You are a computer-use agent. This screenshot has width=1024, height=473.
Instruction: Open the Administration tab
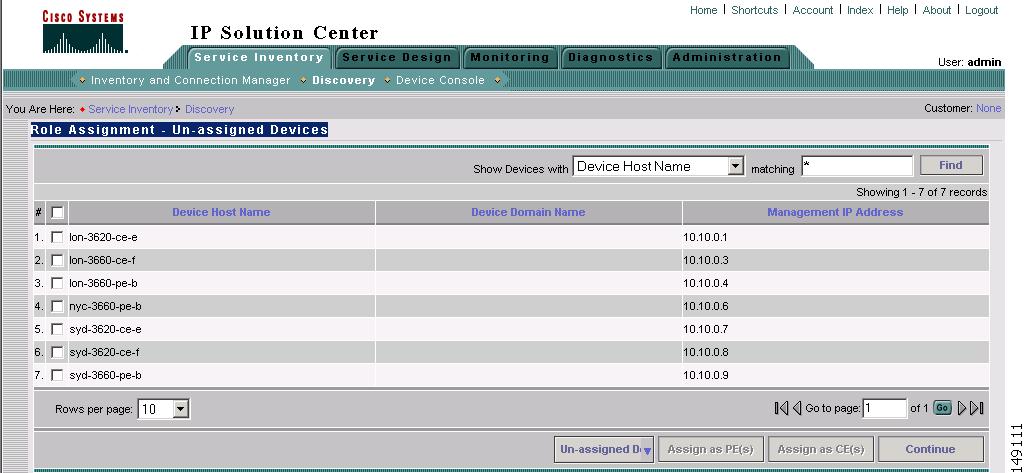click(x=727, y=57)
